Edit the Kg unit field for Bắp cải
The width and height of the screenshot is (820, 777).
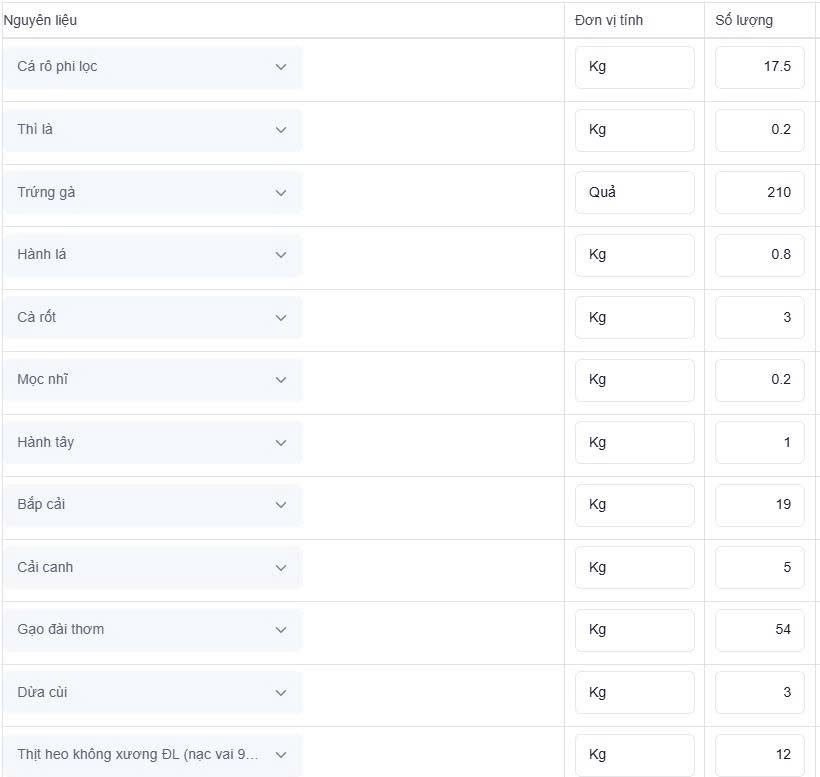point(634,505)
